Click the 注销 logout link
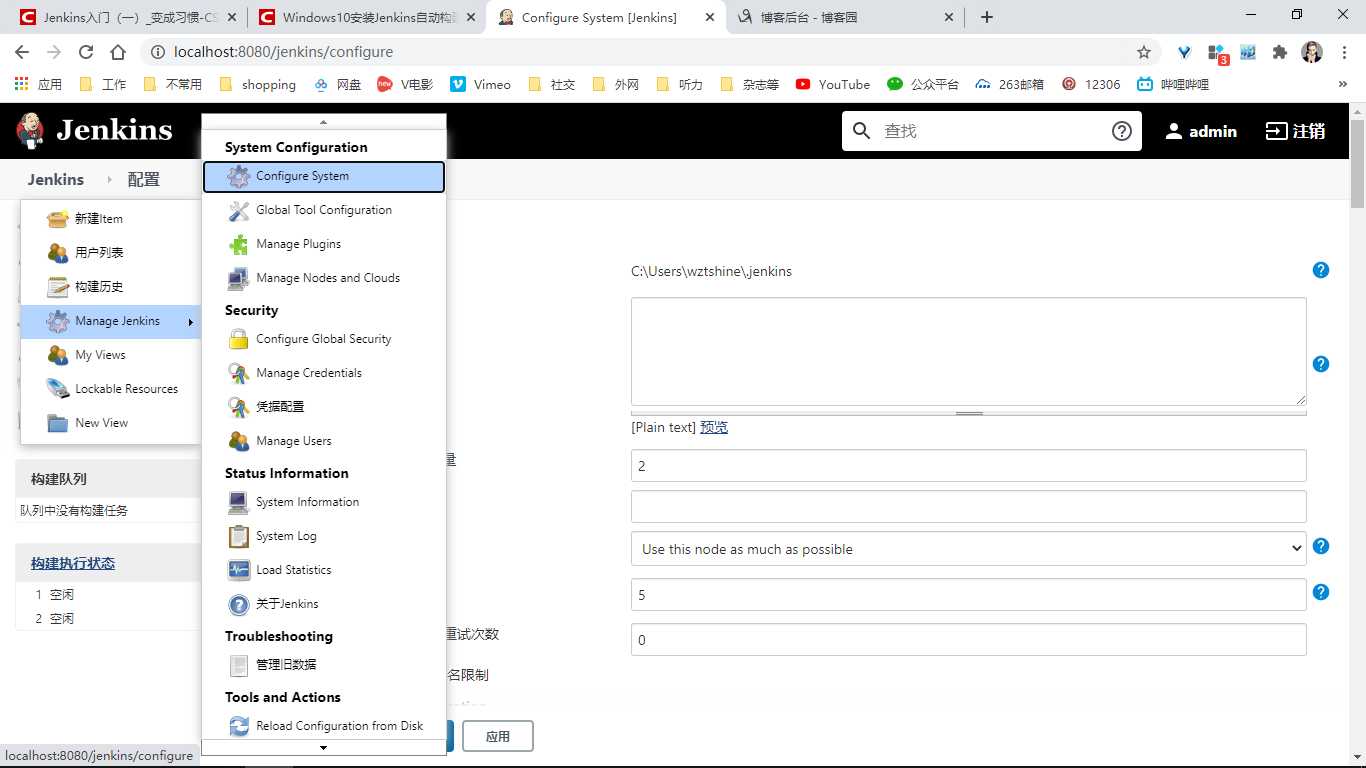The height and width of the screenshot is (768, 1366). [x=1296, y=131]
